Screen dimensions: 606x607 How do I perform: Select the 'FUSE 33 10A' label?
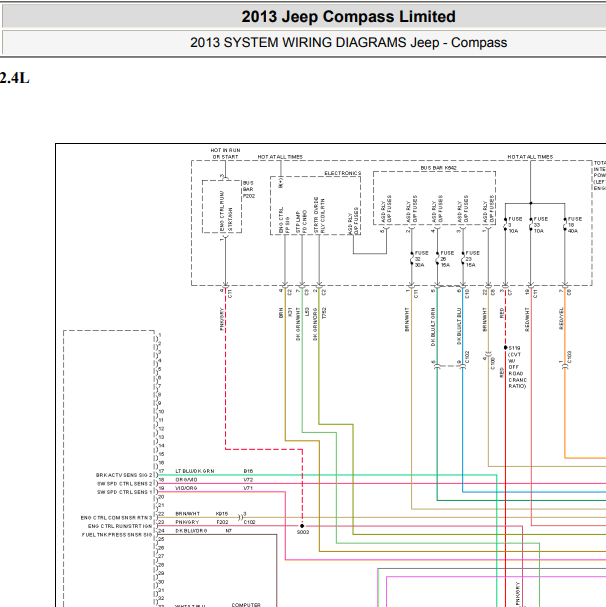(x=541, y=225)
